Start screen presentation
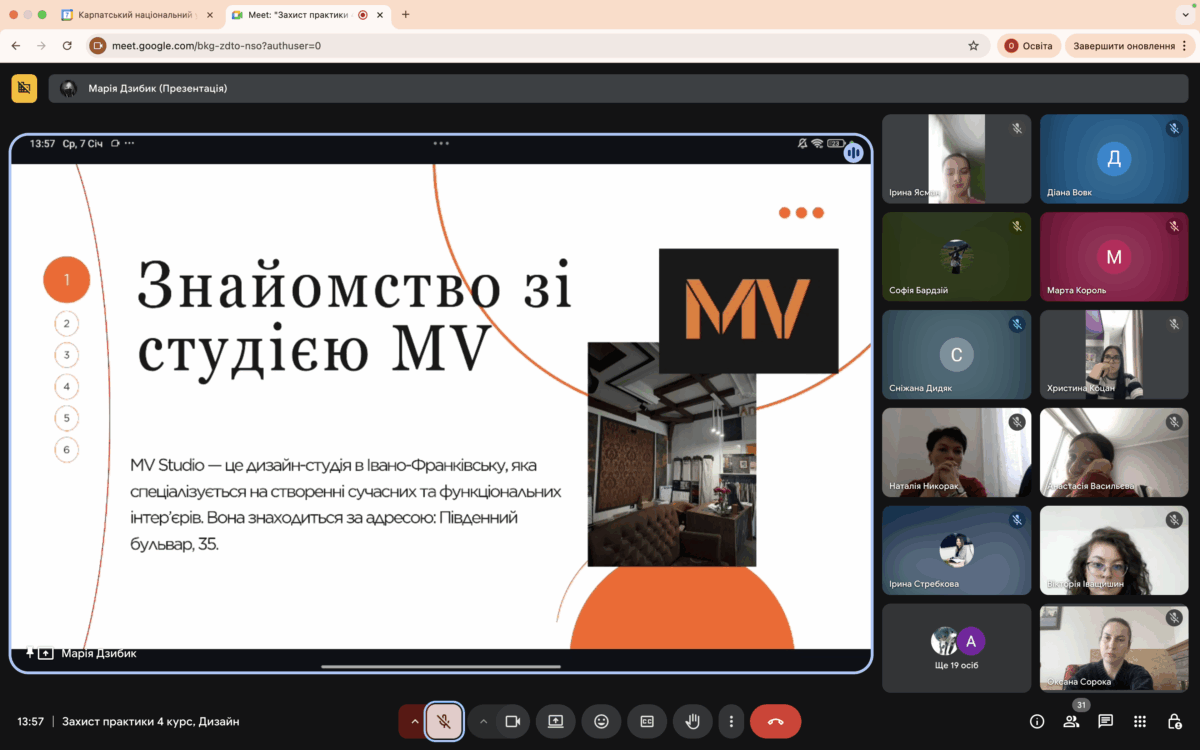This screenshot has height=750, width=1200. [555, 721]
